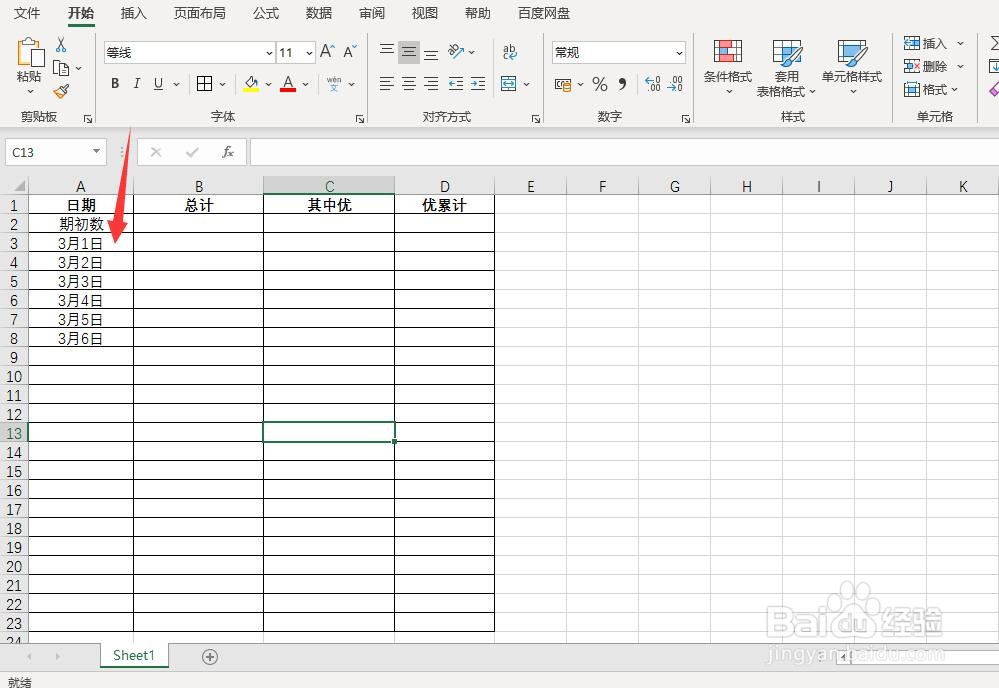Apply Comma Style number format

(x=622, y=84)
